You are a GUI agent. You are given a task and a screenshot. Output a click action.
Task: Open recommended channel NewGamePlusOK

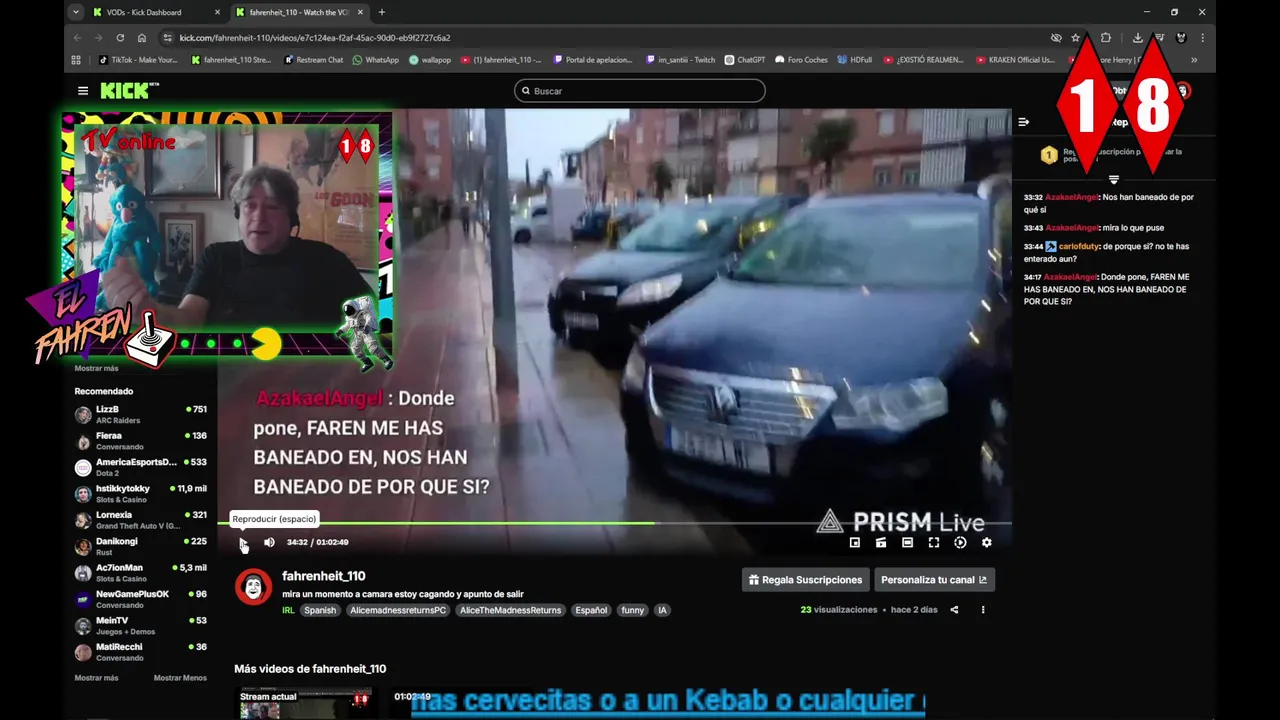pos(141,599)
